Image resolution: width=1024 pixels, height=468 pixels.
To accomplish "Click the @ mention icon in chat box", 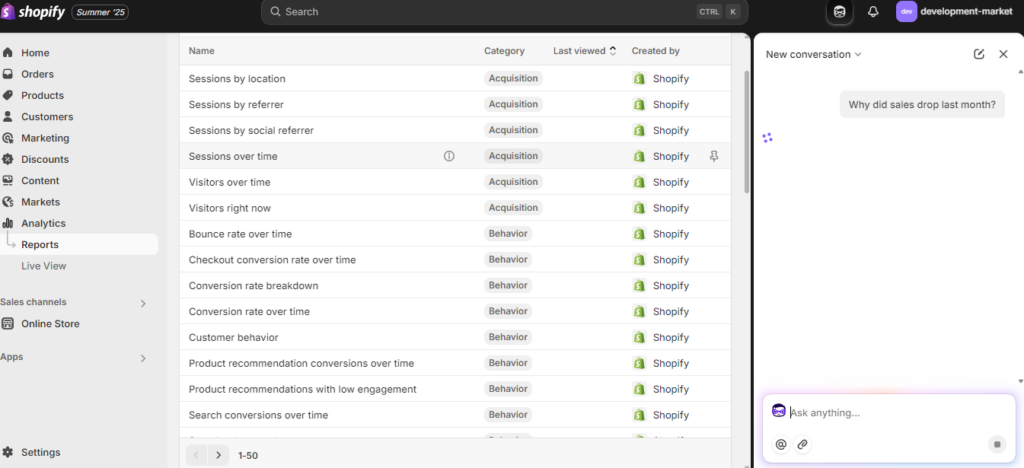I will 780,445.
